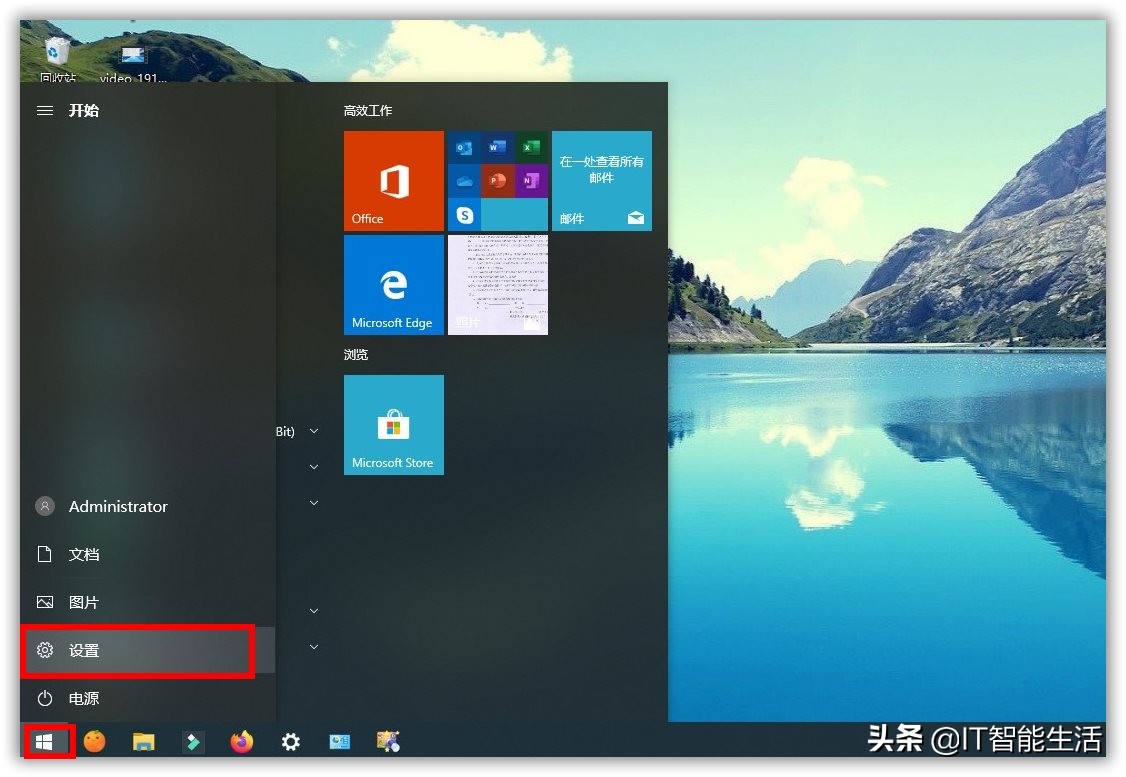Open the orange fruit app on taskbar
Viewport: 1126px width, 777px height.
(94, 742)
